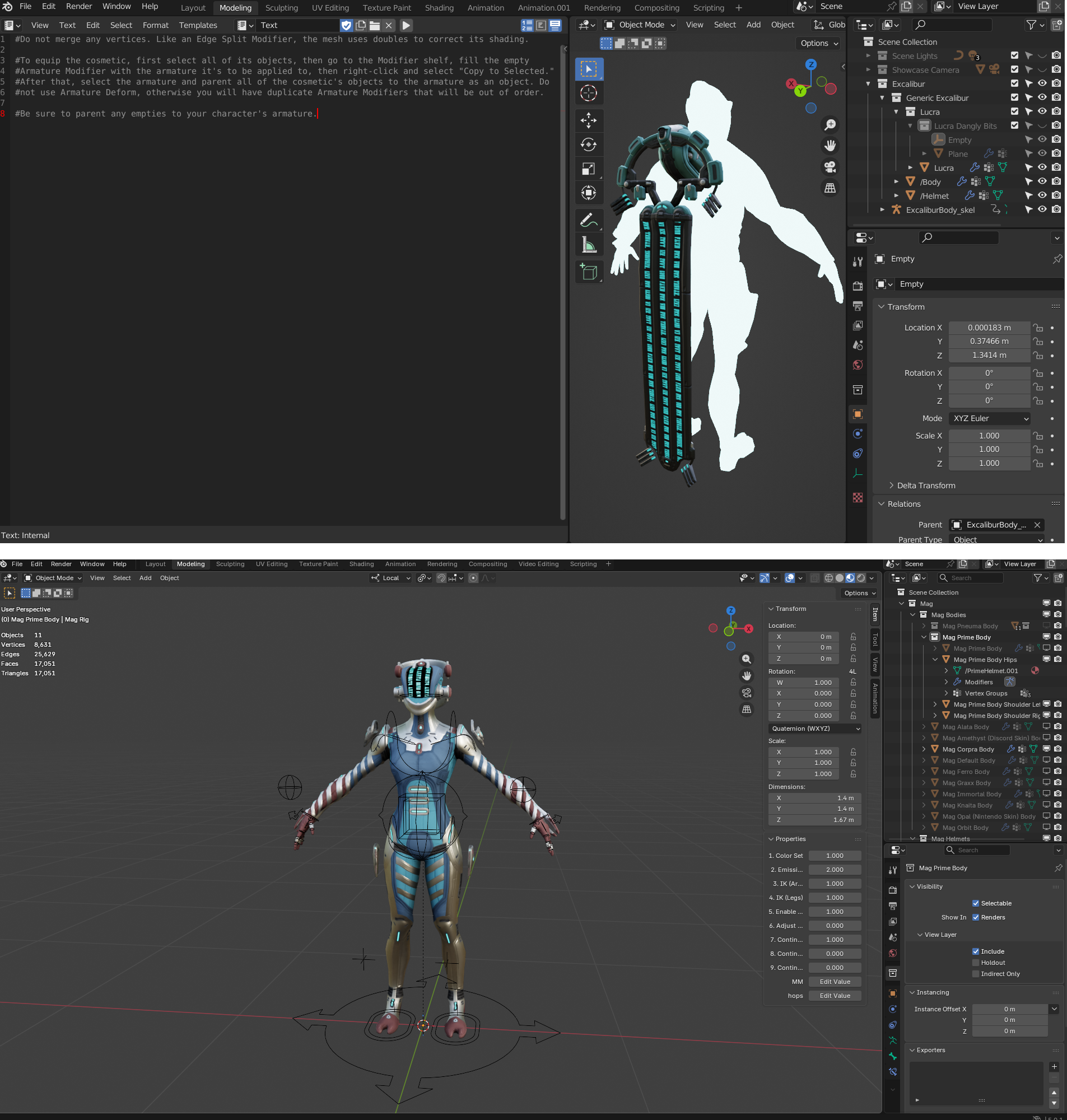Expand the Delta Transform section
The height and width of the screenshot is (1120, 1067).
(925, 486)
